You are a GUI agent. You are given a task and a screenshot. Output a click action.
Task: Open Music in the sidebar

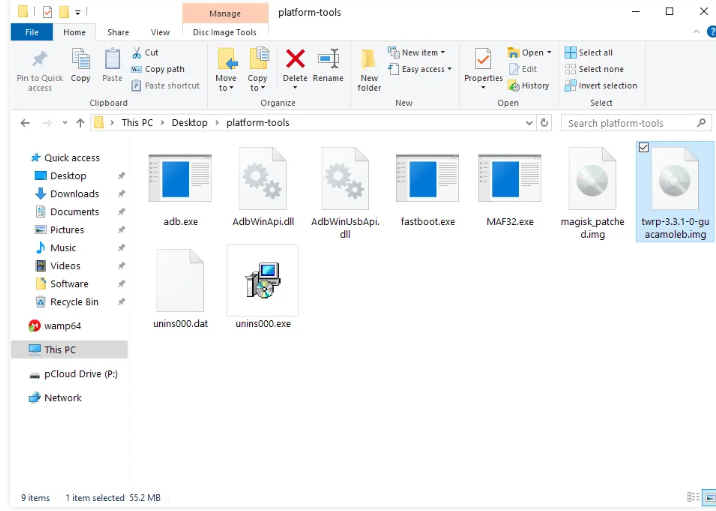[x=63, y=248]
